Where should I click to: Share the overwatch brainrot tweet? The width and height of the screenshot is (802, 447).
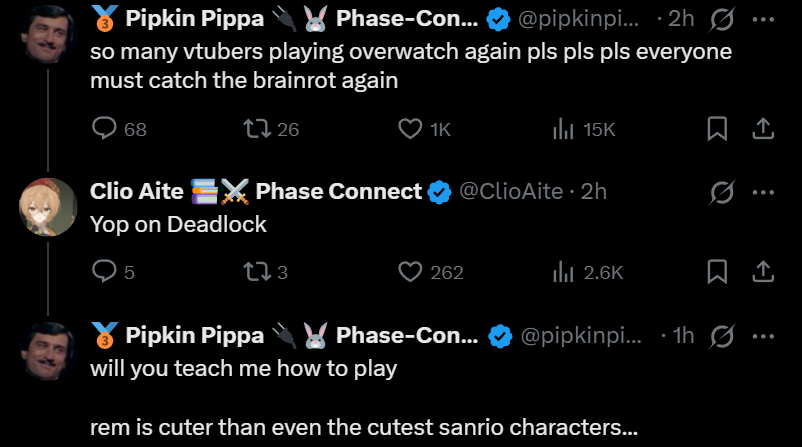tap(762, 129)
